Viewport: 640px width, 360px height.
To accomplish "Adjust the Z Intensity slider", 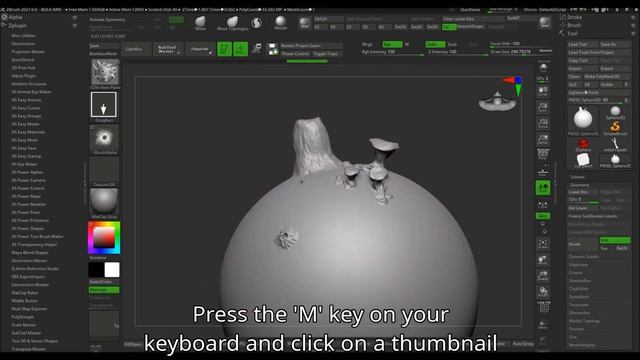I will pyautogui.click(x=457, y=52).
